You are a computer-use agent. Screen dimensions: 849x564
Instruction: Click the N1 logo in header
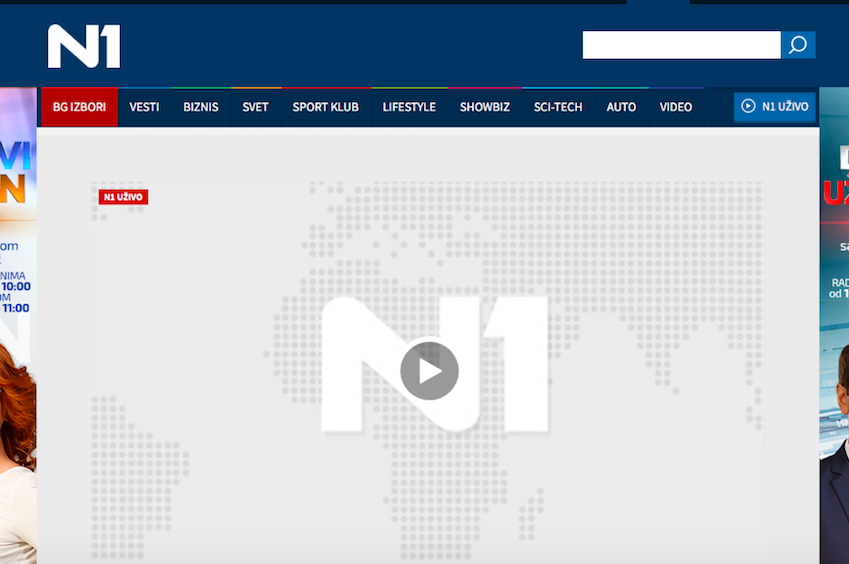pos(84,47)
